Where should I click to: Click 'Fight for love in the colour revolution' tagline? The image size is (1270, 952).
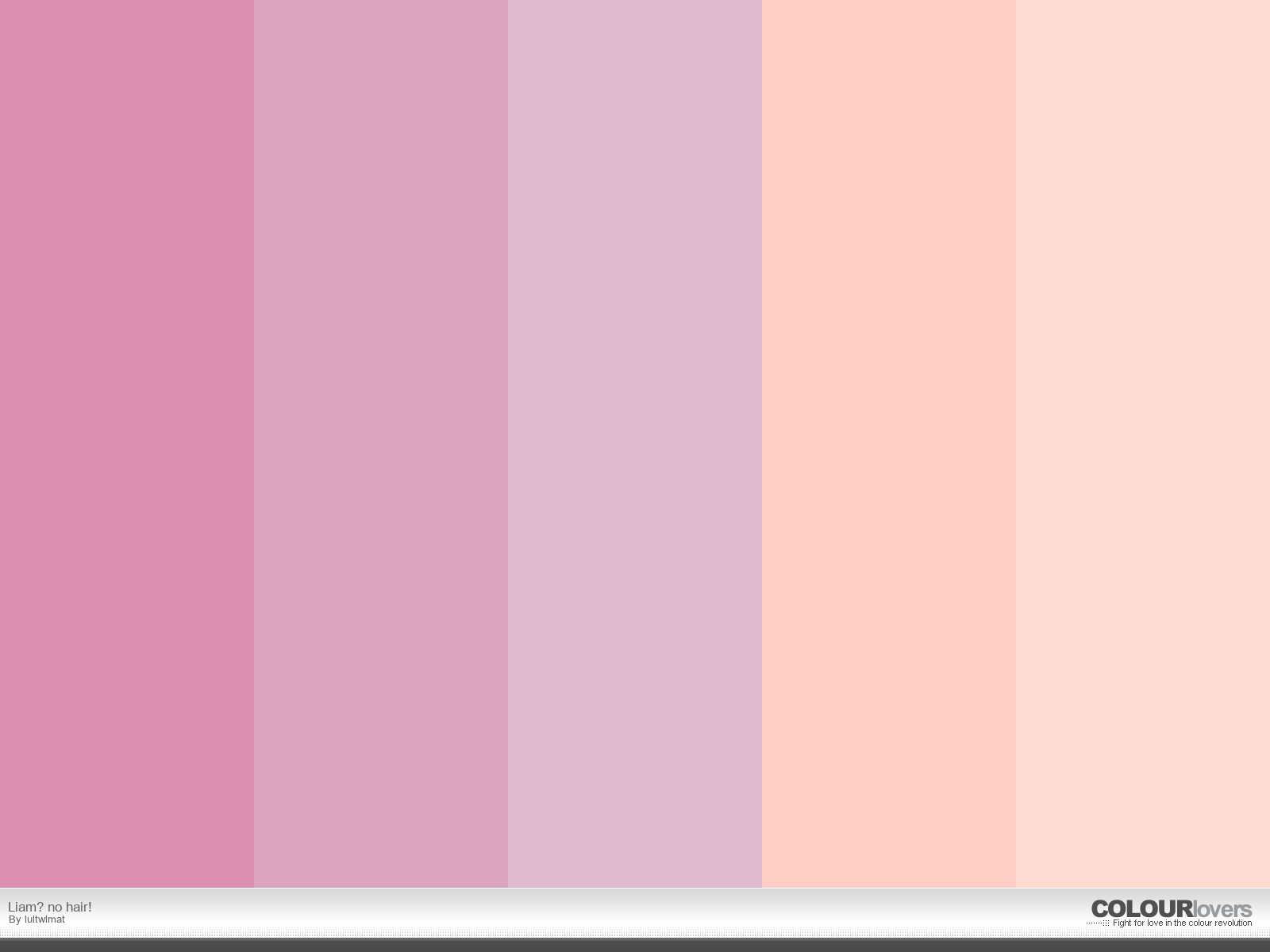click(x=1182, y=923)
